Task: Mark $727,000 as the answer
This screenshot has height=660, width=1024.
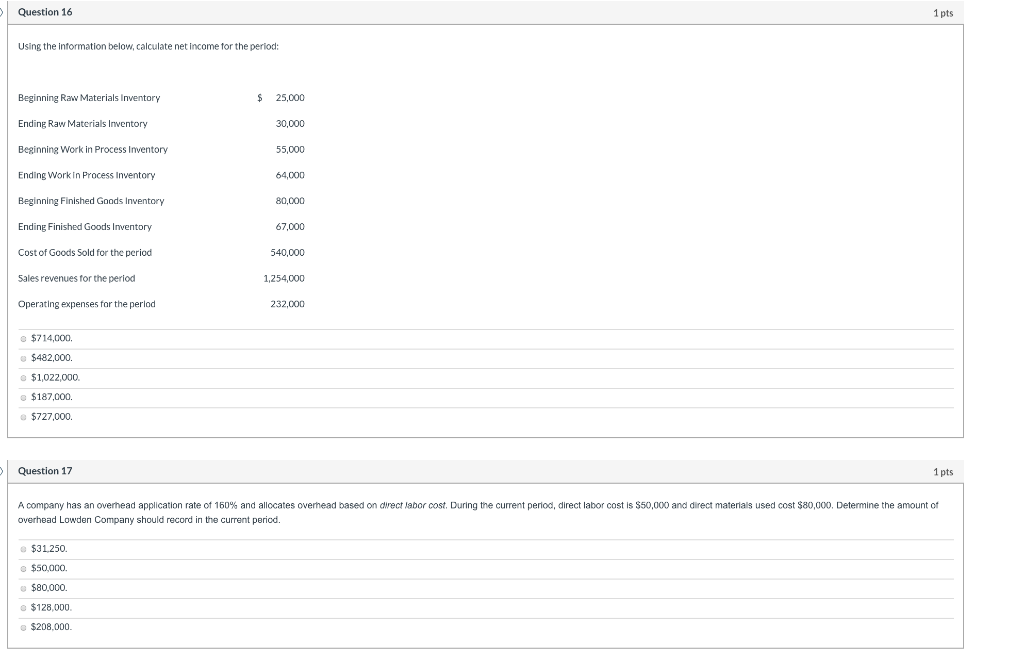Action: [24, 417]
